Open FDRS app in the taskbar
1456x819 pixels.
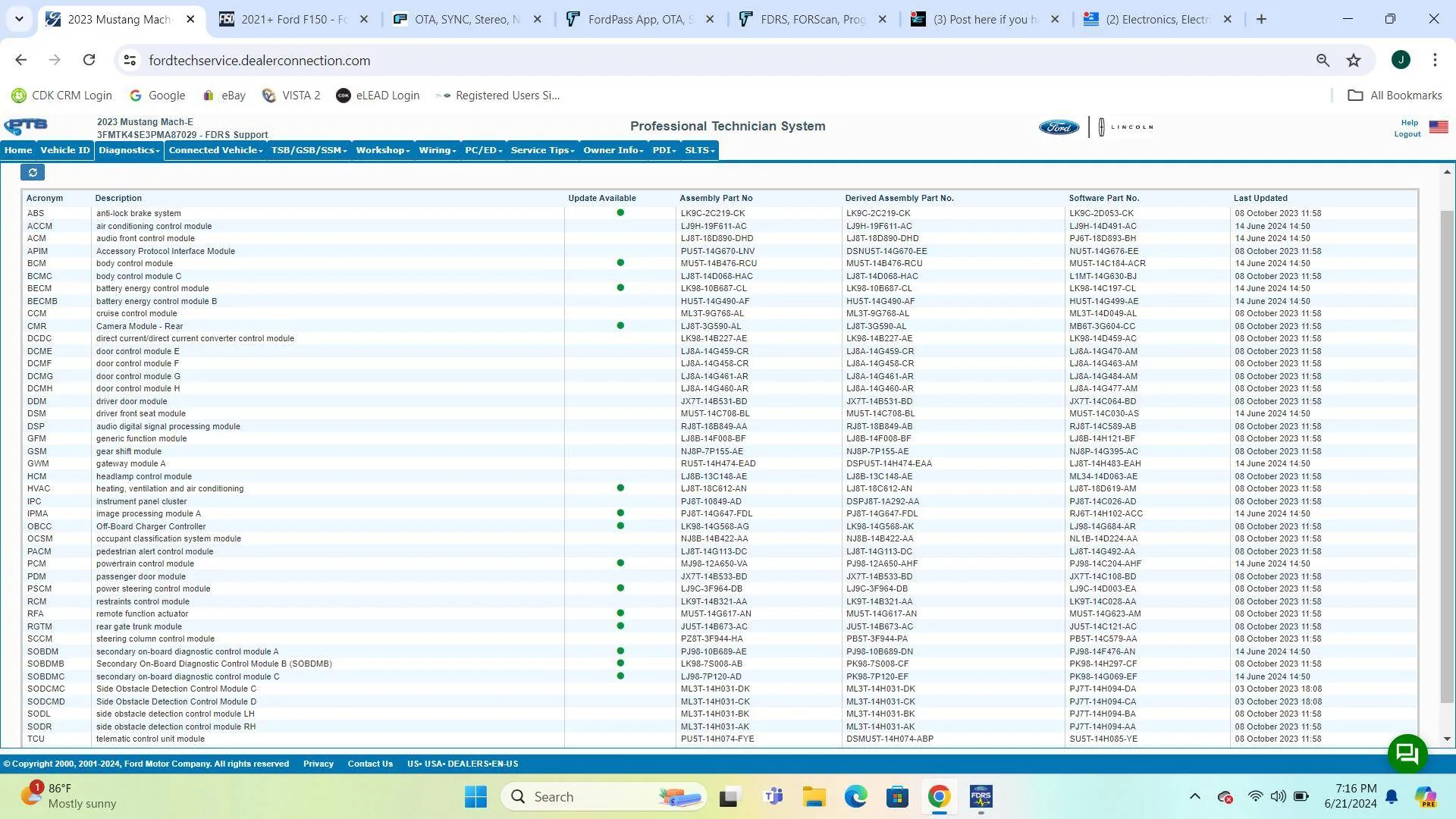[981, 797]
